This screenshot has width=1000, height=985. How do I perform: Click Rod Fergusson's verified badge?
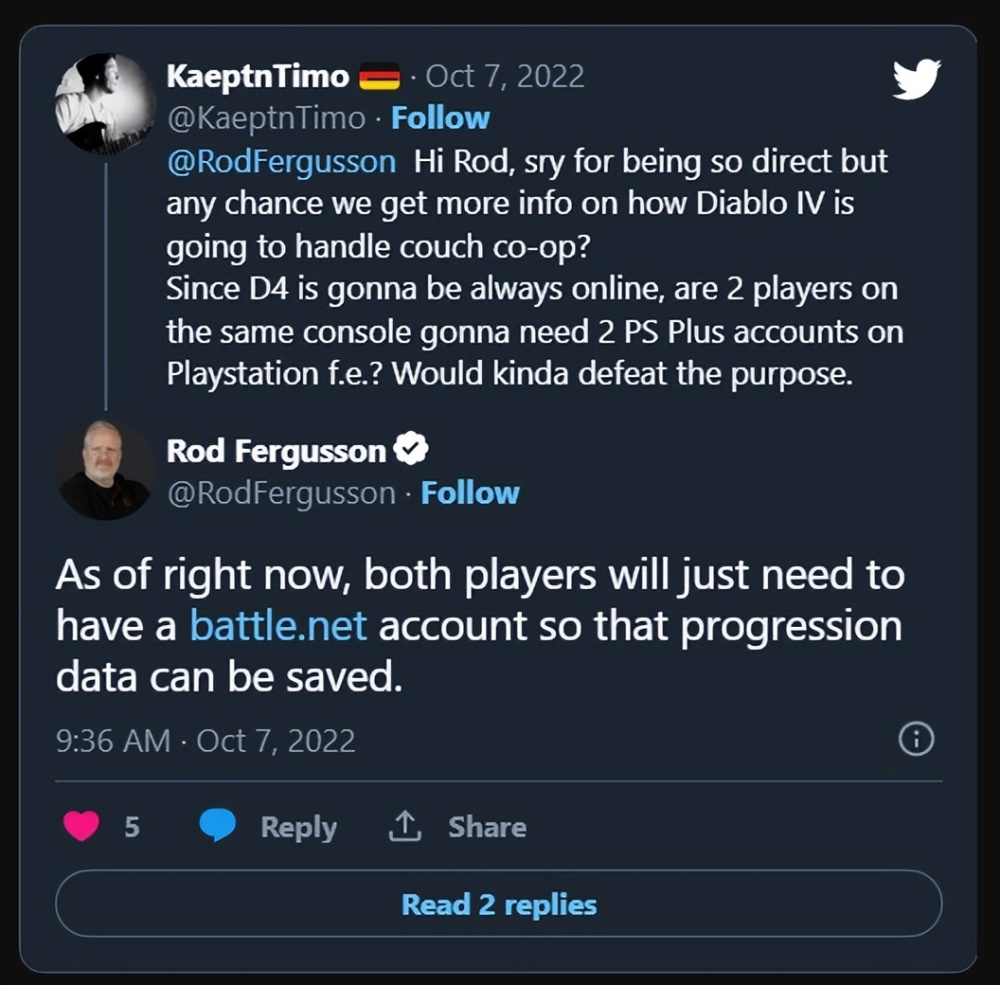[410, 450]
